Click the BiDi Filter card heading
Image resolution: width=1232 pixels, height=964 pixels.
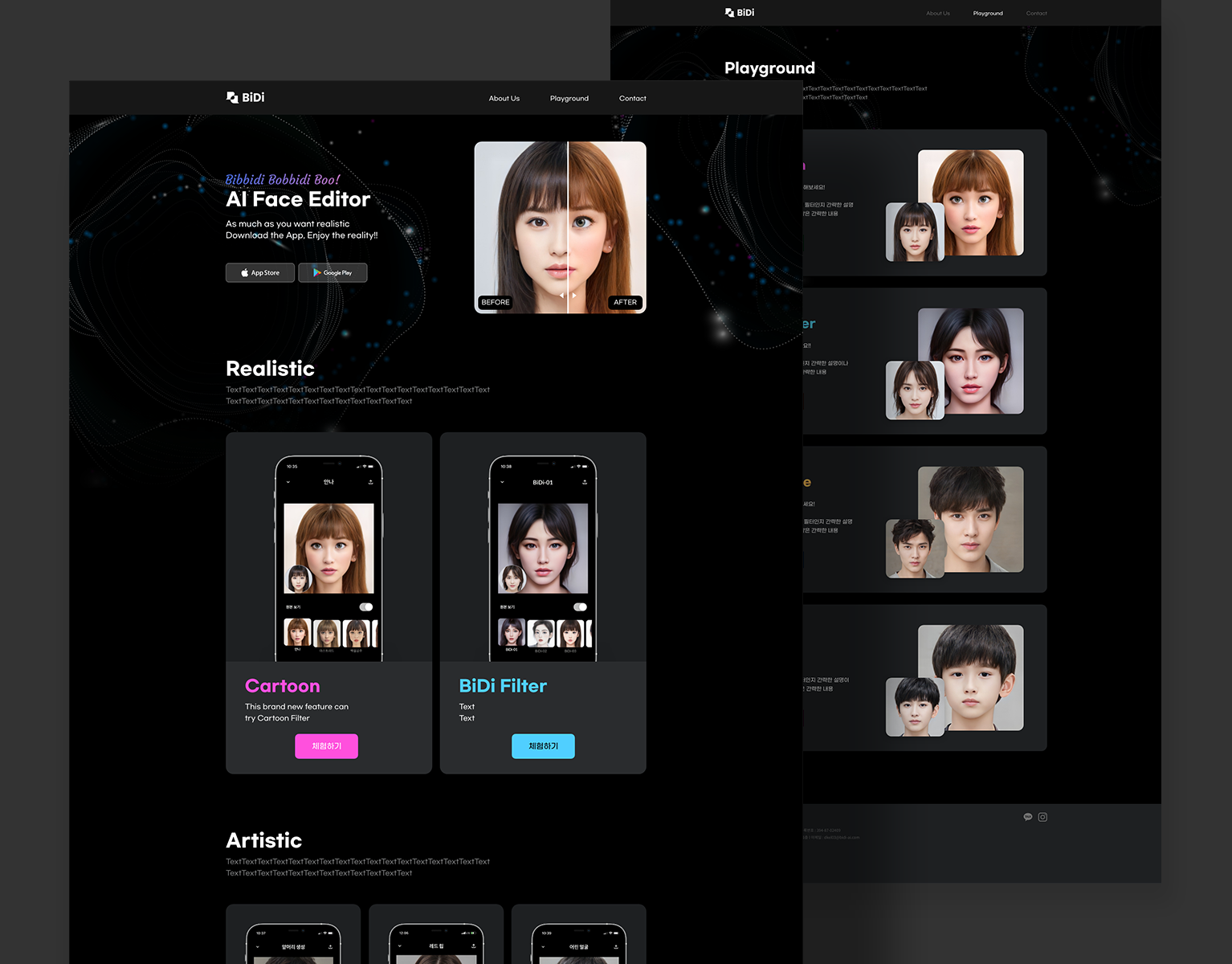pyautogui.click(x=503, y=686)
